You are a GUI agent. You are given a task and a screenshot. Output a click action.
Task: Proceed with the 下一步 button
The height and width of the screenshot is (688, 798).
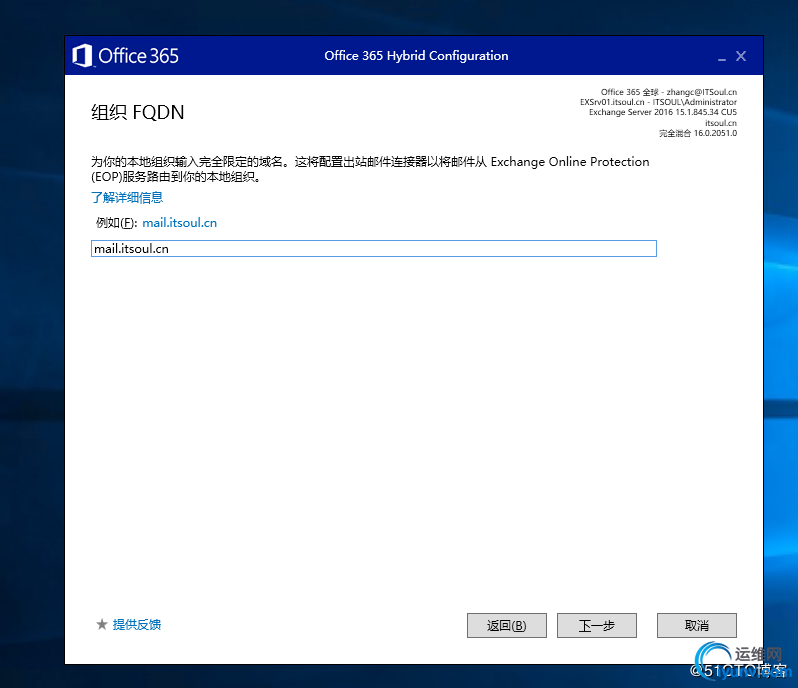(x=596, y=625)
